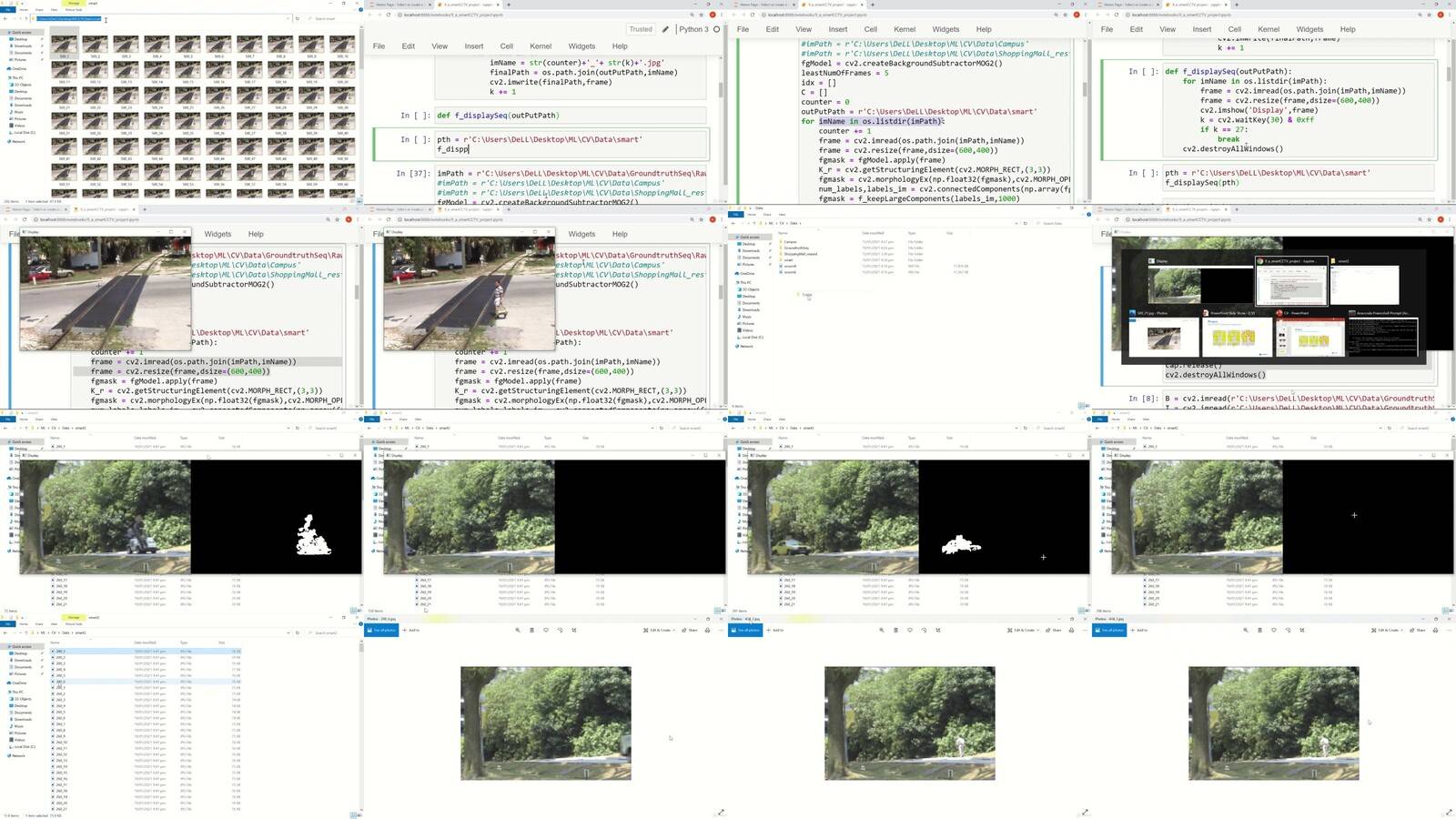Click the cell calling f_displaySeq(pth)
Viewport: 1456px width, 819px height.
1298,177
